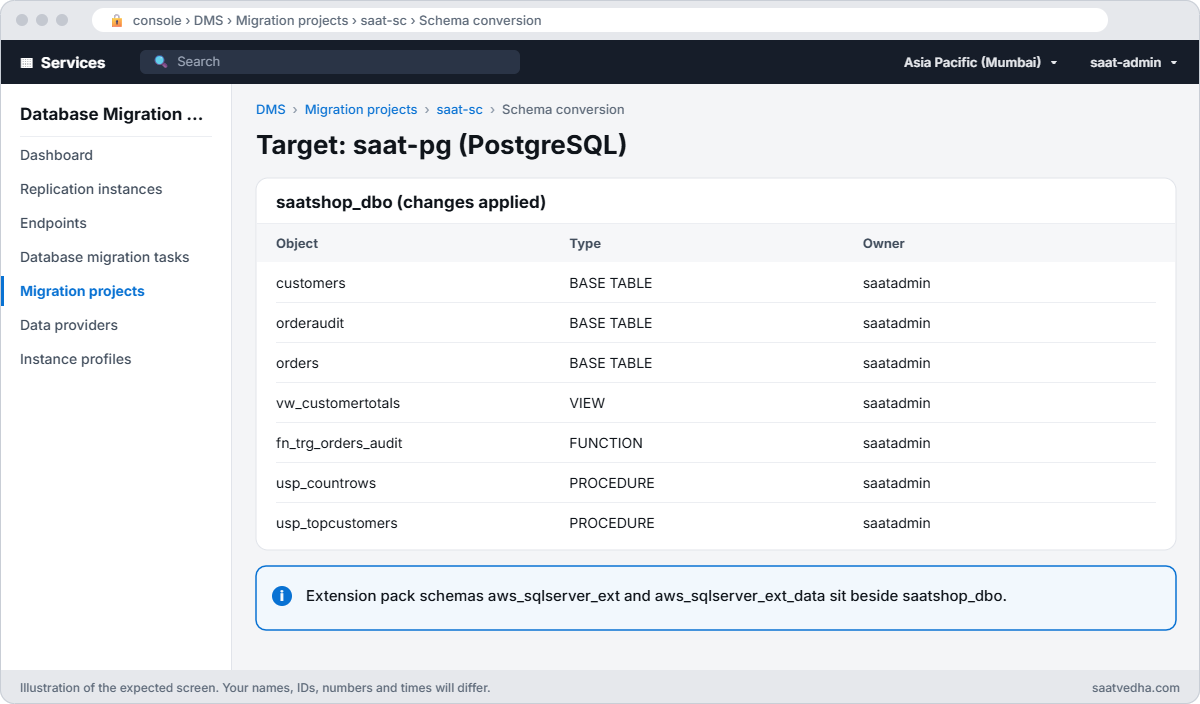The image size is (1200, 704).
Task: Open the Asia Pacific (Mumbai) region dropdown
Action: coord(981,62)
